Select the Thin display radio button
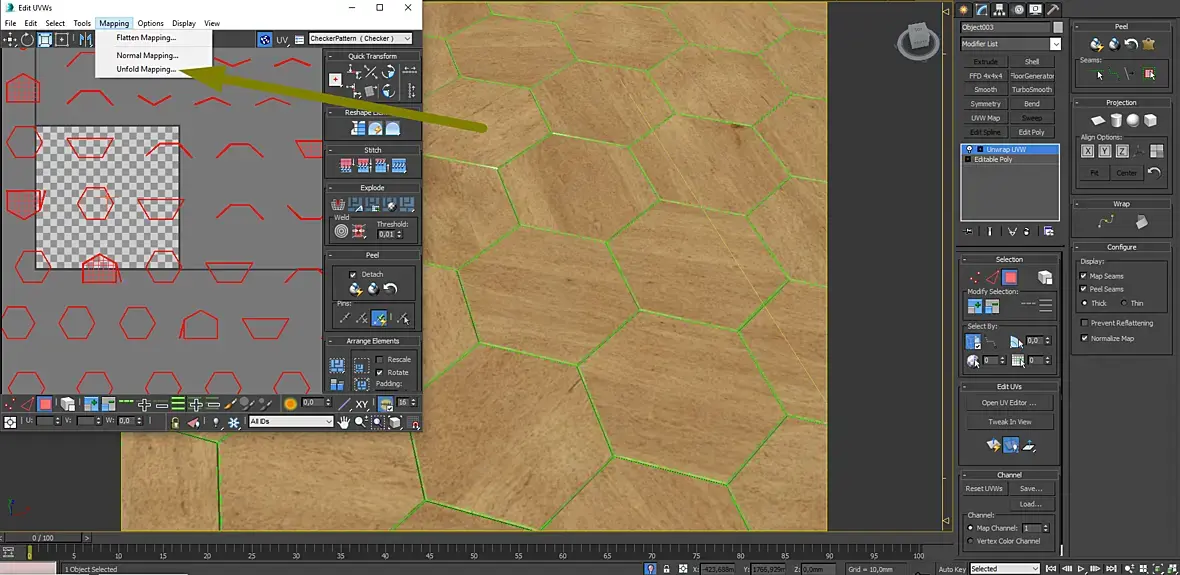The width and height of the screenshot is (1180, 575). (x=1124, y=303)
